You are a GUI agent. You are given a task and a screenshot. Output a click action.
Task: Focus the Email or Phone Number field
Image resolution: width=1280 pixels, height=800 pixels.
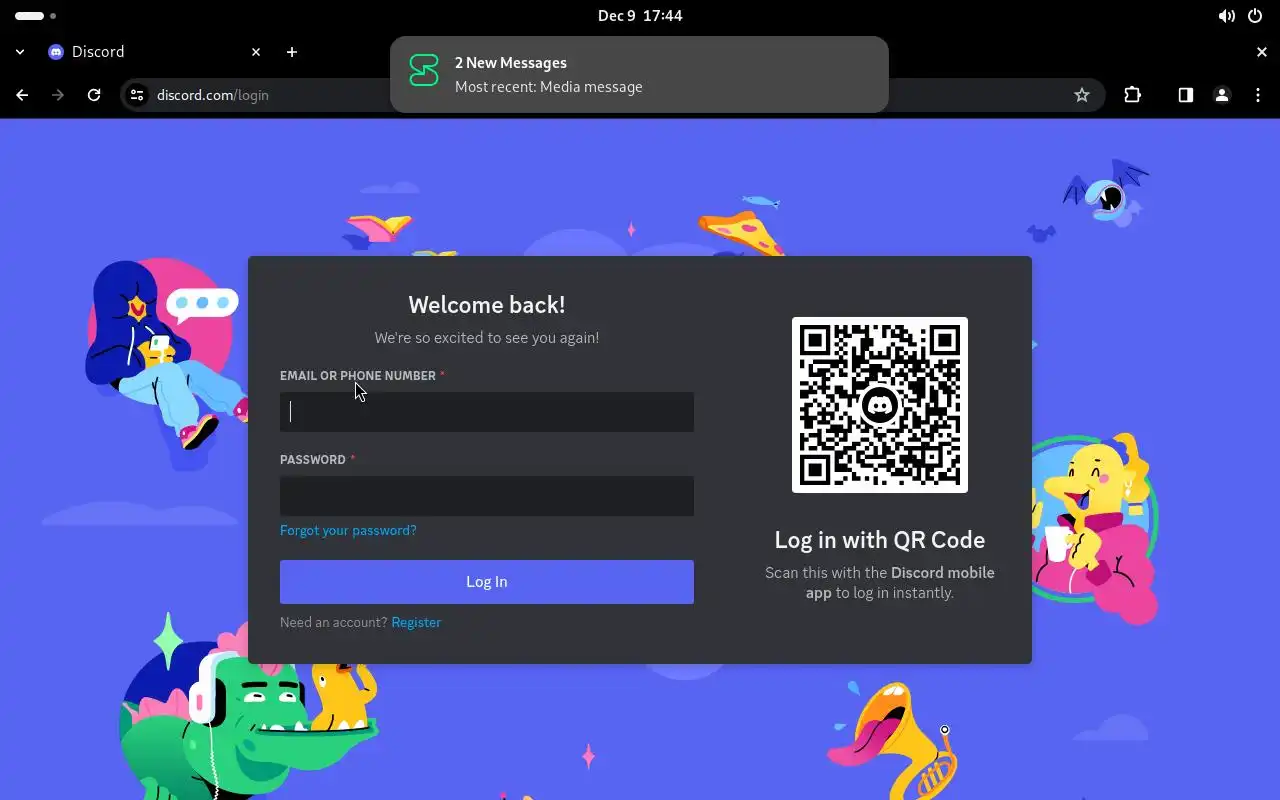point(487,412)
